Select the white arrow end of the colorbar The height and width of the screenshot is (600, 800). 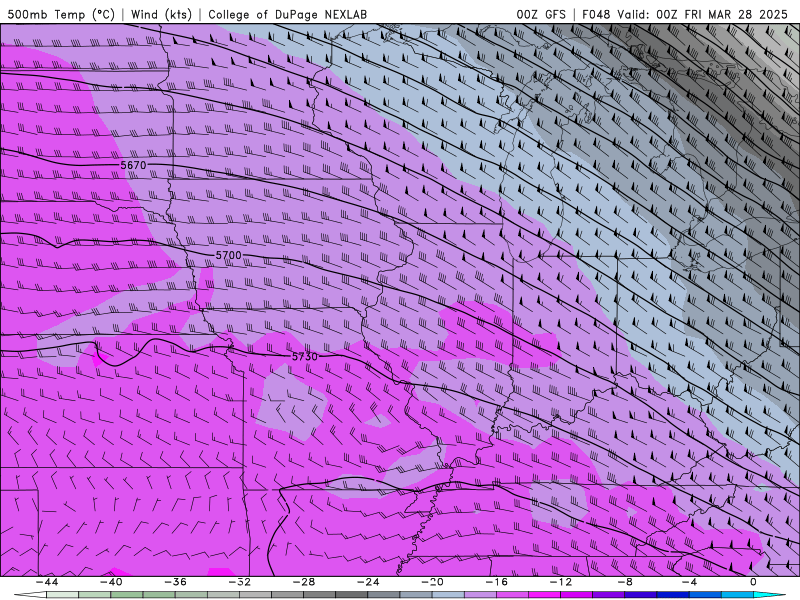[x=30, y=595]
